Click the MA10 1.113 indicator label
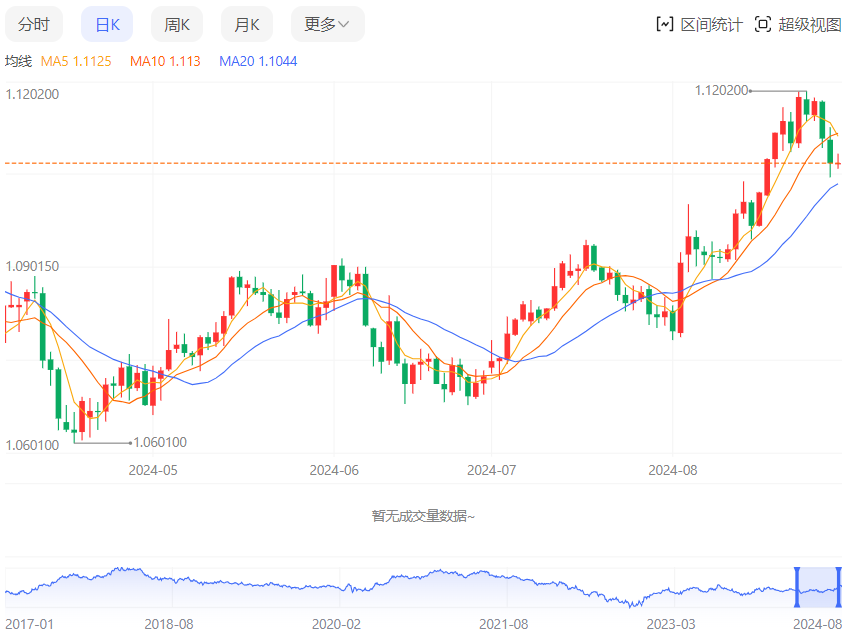This screenshot has height=633, width=854. (165, 61)
